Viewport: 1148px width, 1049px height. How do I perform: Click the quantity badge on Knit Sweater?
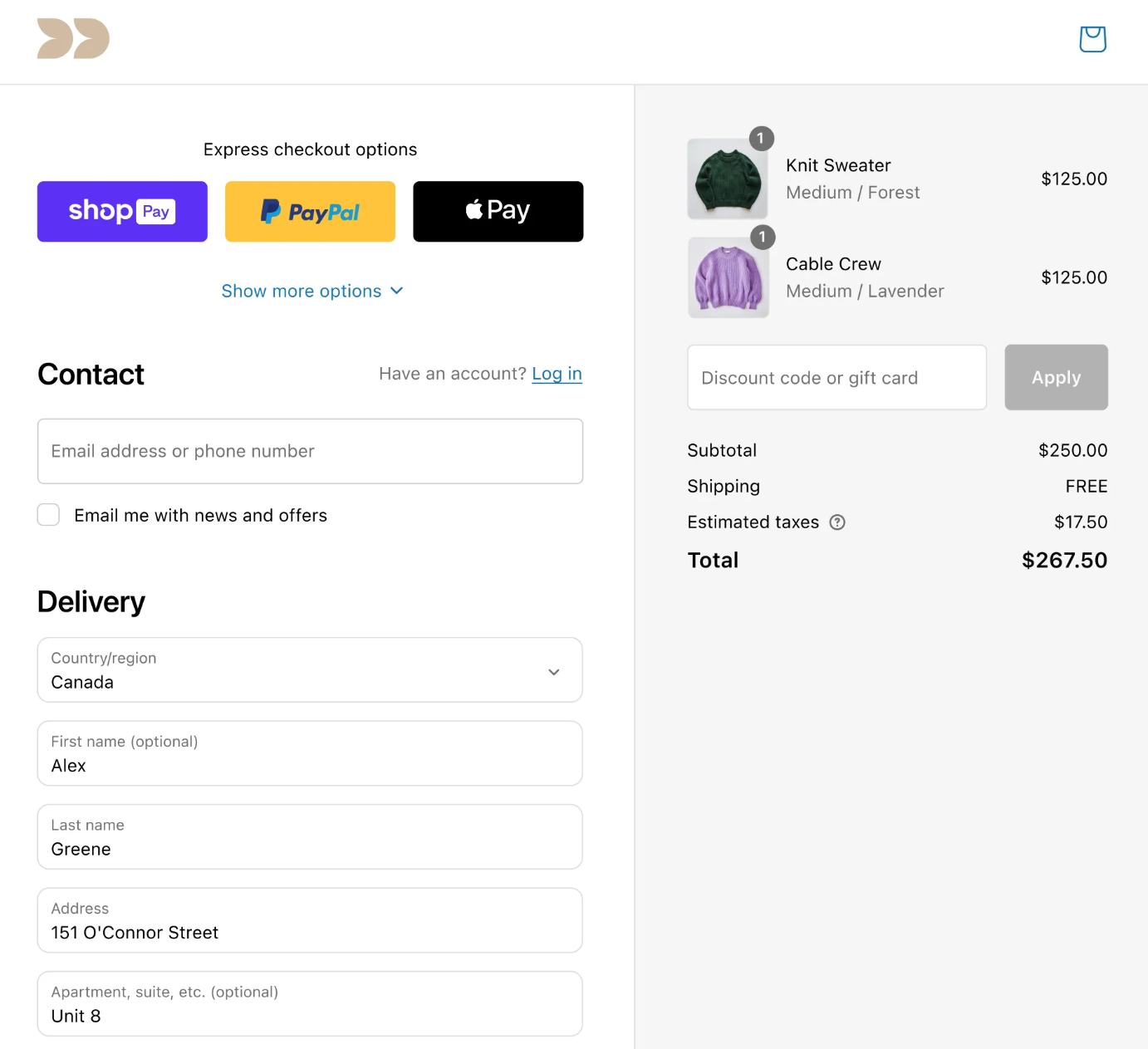pos(763,139)
